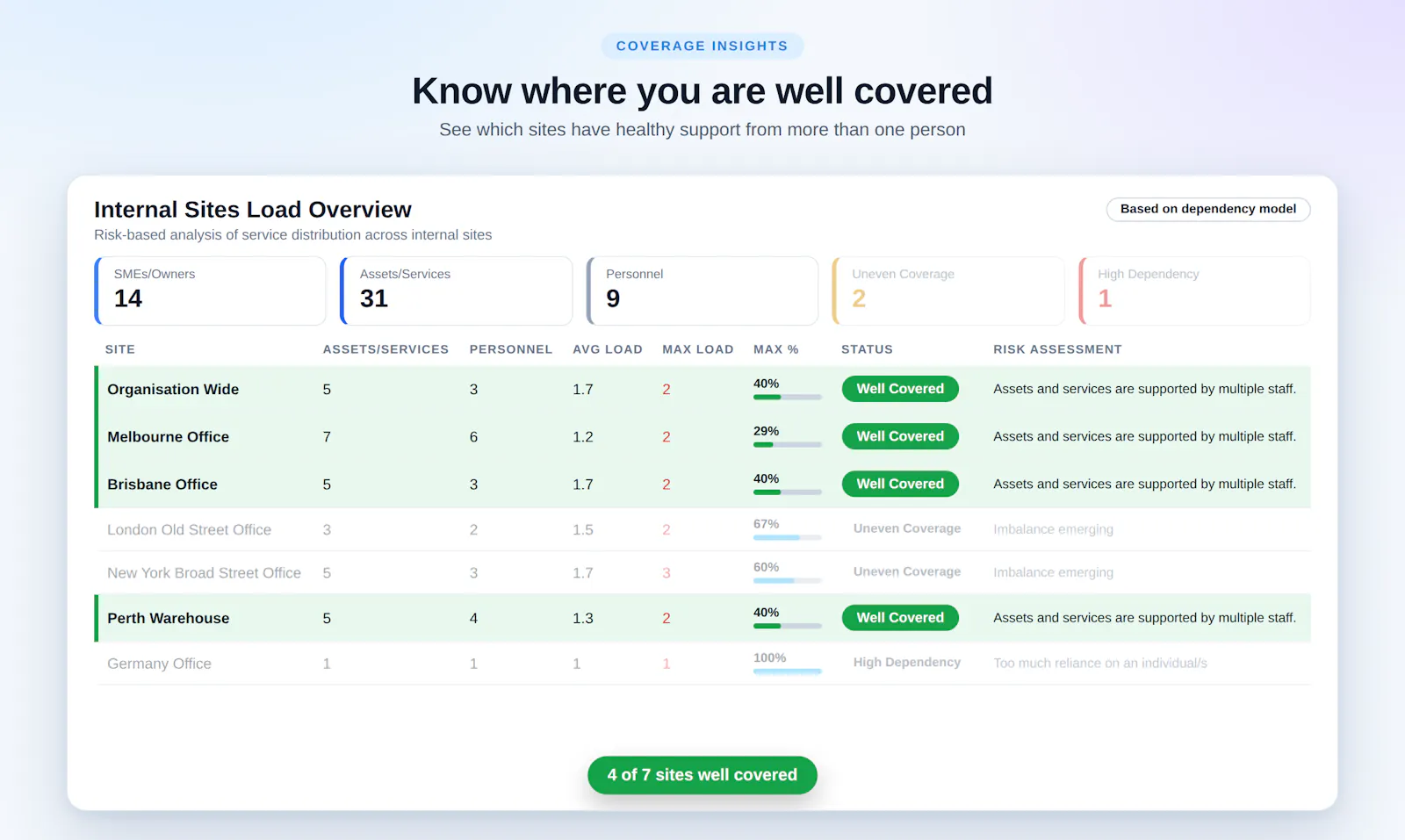Click the Internal Sites Load Overview title

(x=253, y=210)
